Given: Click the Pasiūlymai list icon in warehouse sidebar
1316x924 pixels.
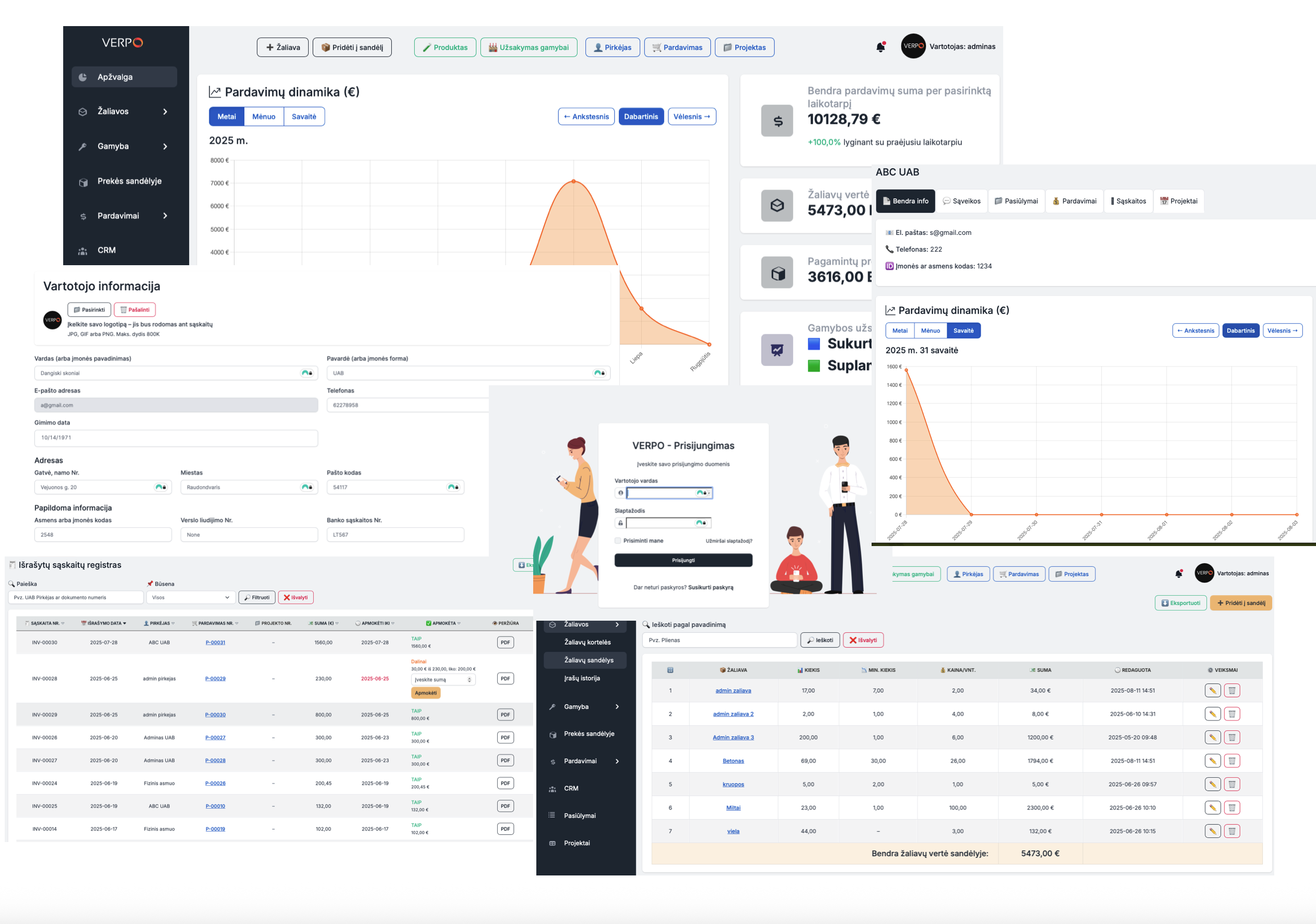Looking at the screenshot, I should pos(552,815).
